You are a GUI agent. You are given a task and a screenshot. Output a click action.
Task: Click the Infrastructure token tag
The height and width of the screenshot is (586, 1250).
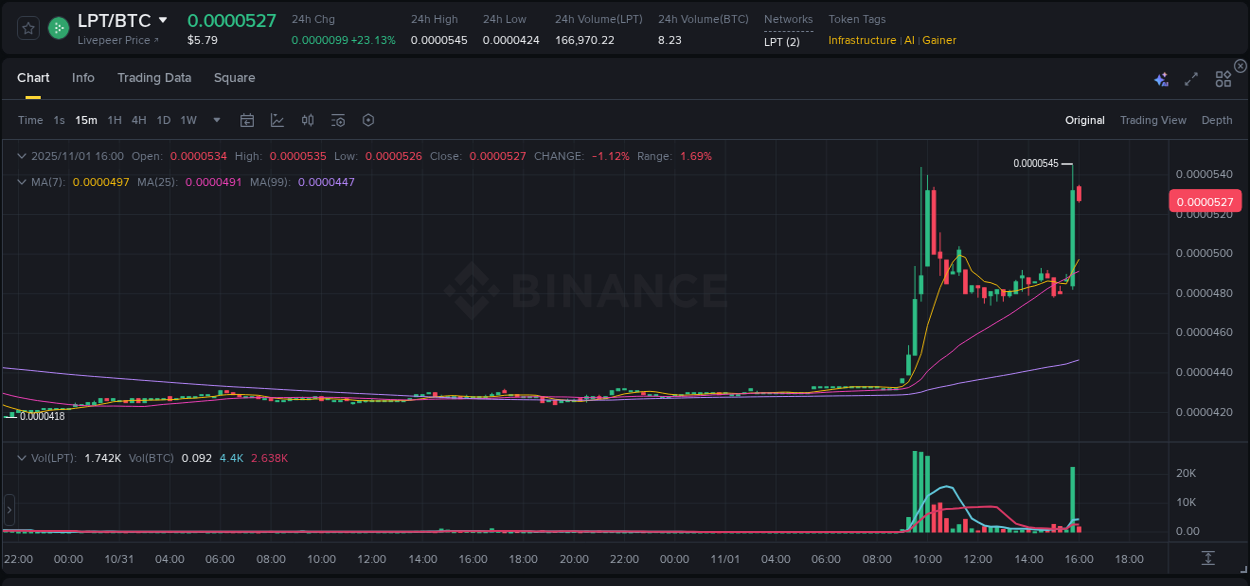(x=862, y=40)
